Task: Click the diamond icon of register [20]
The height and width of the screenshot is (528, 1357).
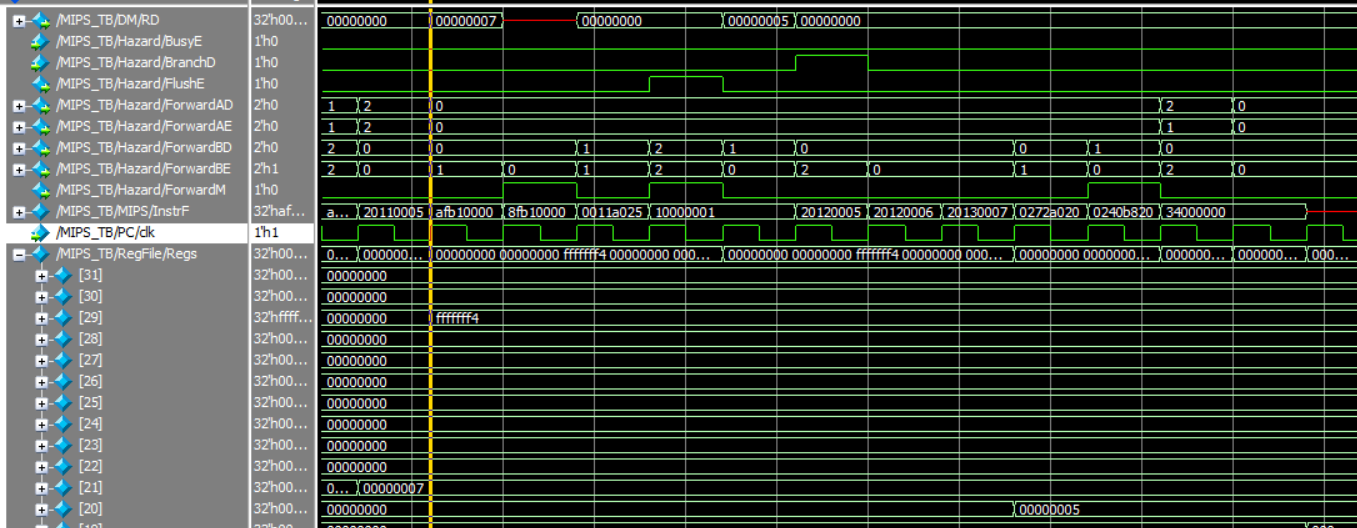Action: (63, 509)
